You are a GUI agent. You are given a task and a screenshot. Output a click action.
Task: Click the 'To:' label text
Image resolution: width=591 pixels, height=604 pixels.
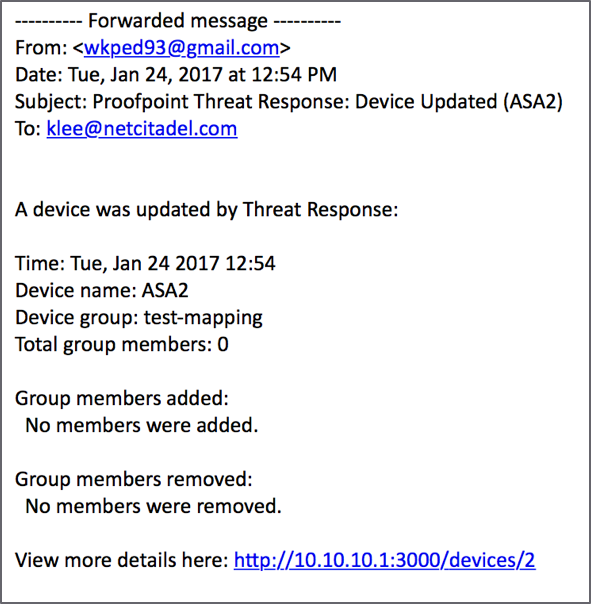(x=28, y=129)
